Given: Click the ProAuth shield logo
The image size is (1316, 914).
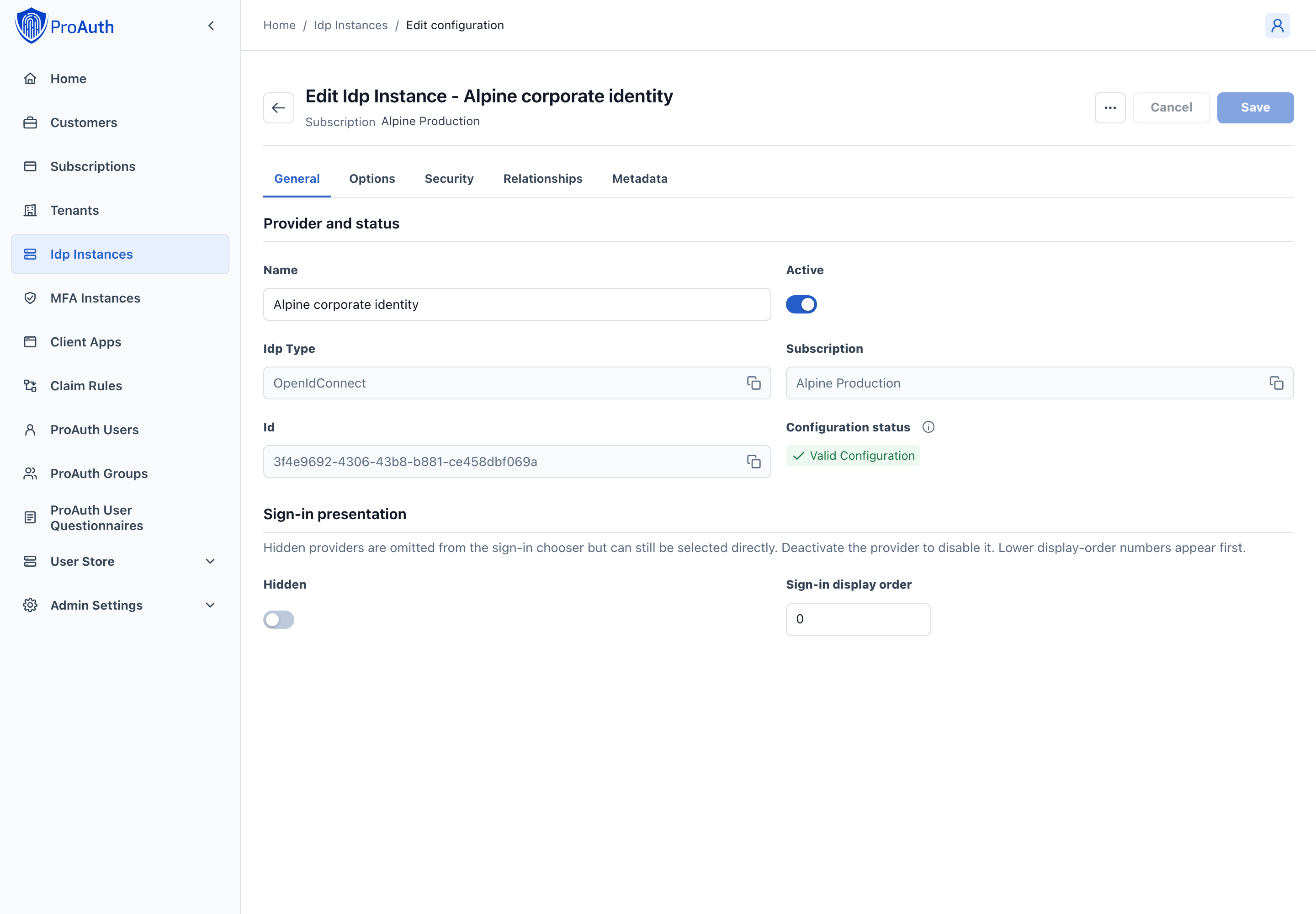Looking at the screenshot, I should tap(31, 26).
